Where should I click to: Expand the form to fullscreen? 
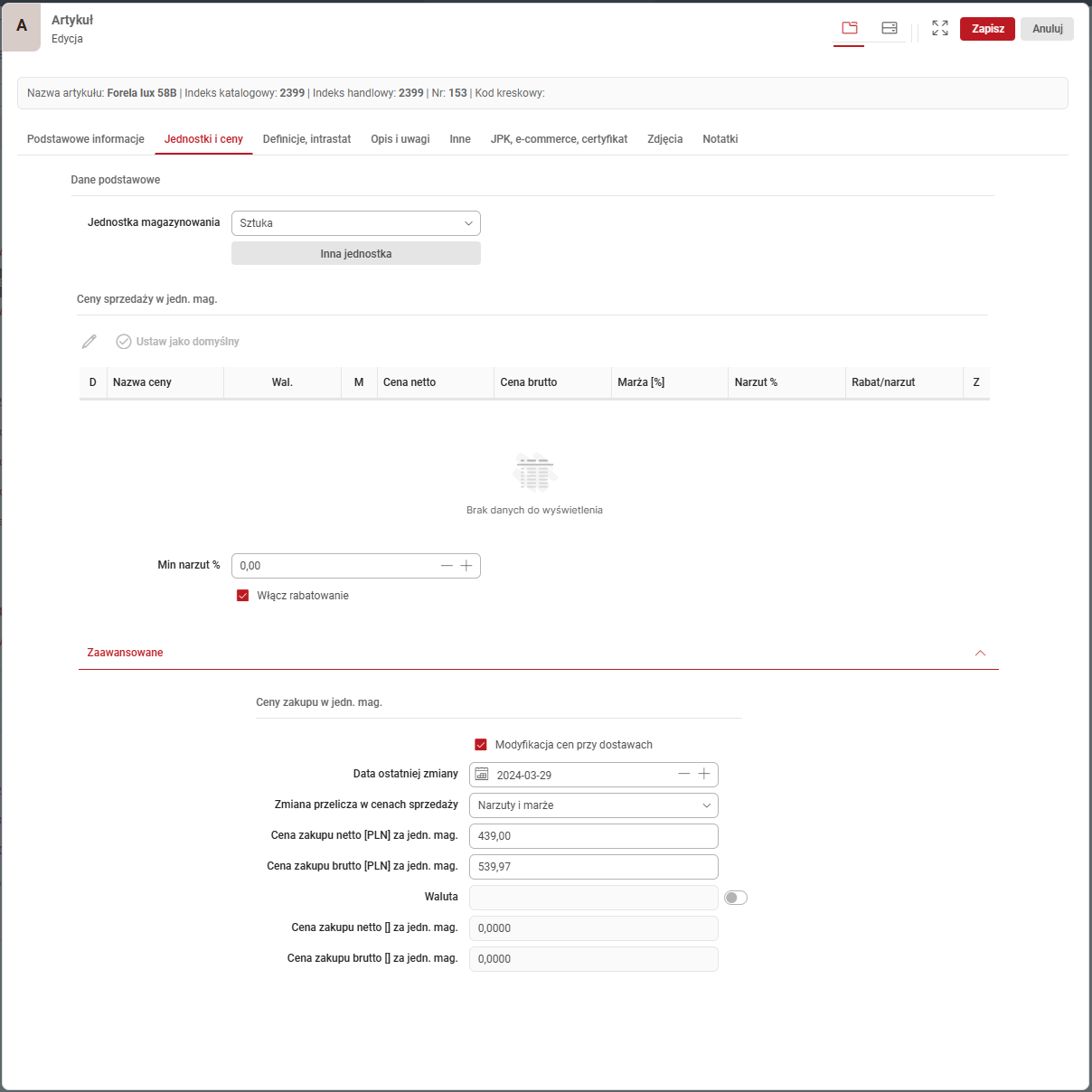[x=940, y=28]
